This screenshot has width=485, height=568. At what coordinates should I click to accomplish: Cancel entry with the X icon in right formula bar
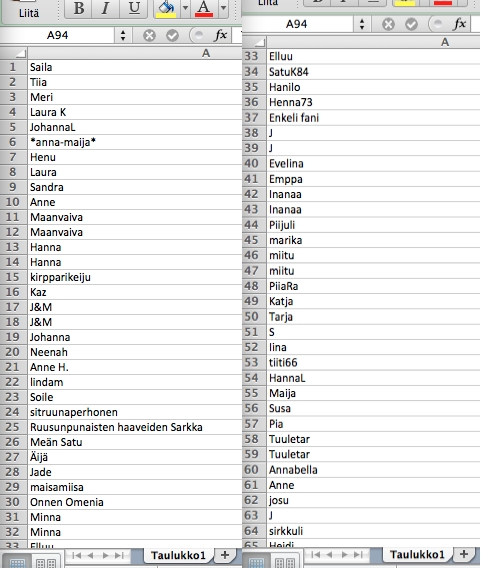point(388,24)
